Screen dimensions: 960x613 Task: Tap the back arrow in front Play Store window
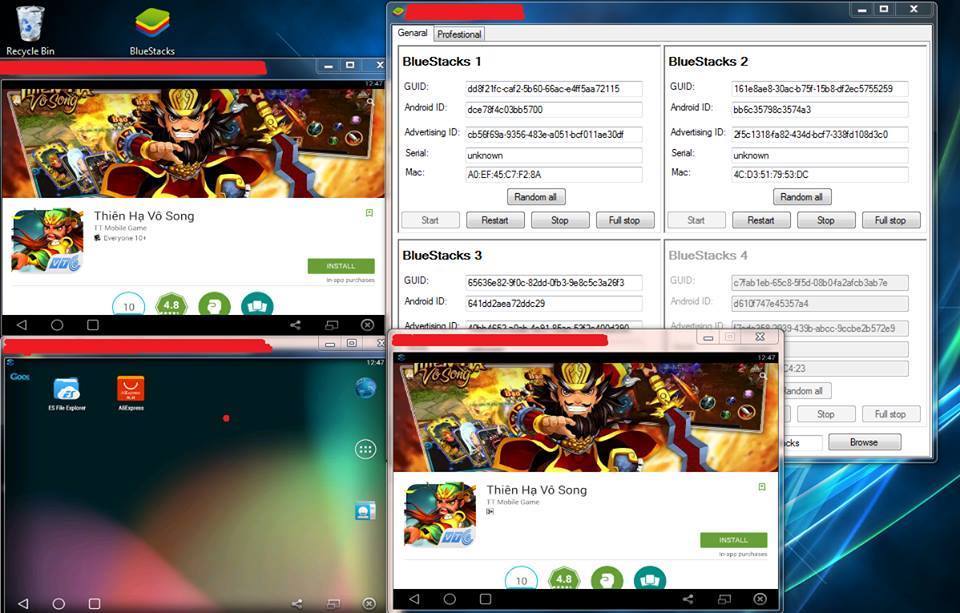tap(414, 598)
